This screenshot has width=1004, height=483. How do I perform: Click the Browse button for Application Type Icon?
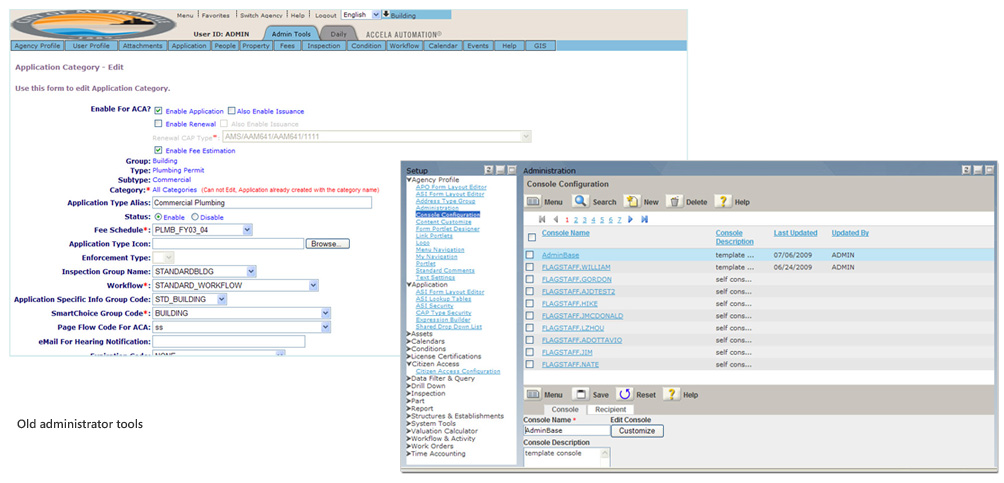coord(328,244)
